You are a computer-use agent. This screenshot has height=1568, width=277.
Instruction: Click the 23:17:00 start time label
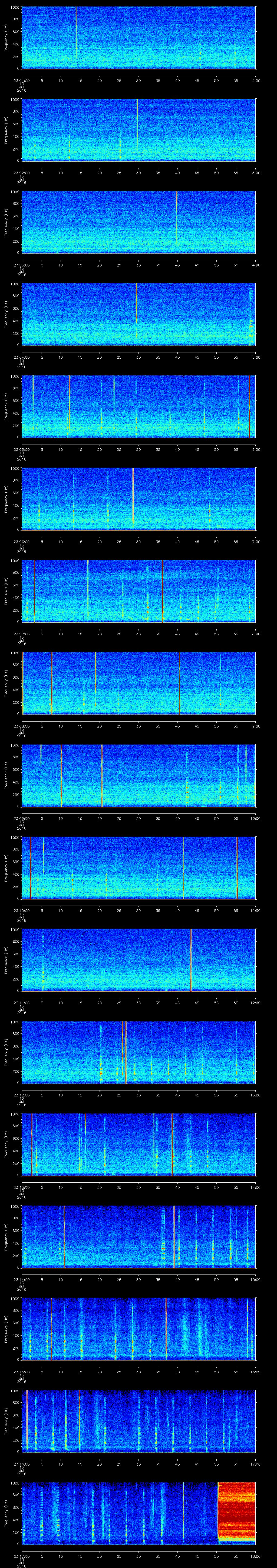(21, 1556)
